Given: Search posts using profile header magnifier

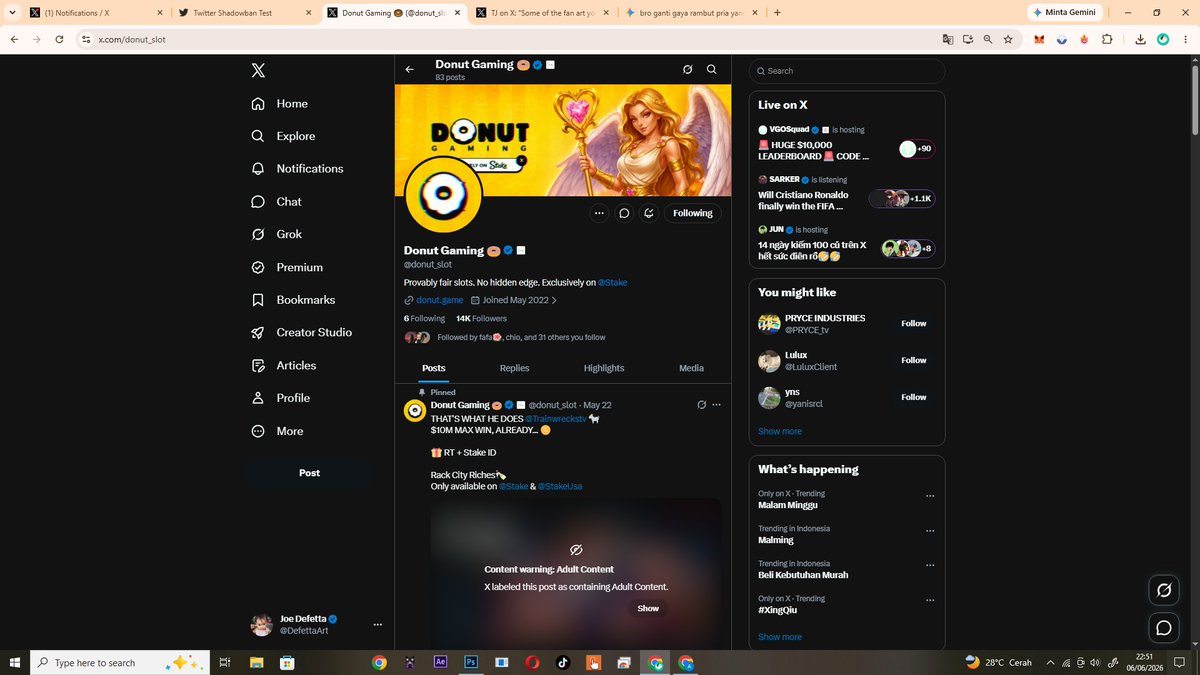Looking at the screenshot, I should click(711, 70).
